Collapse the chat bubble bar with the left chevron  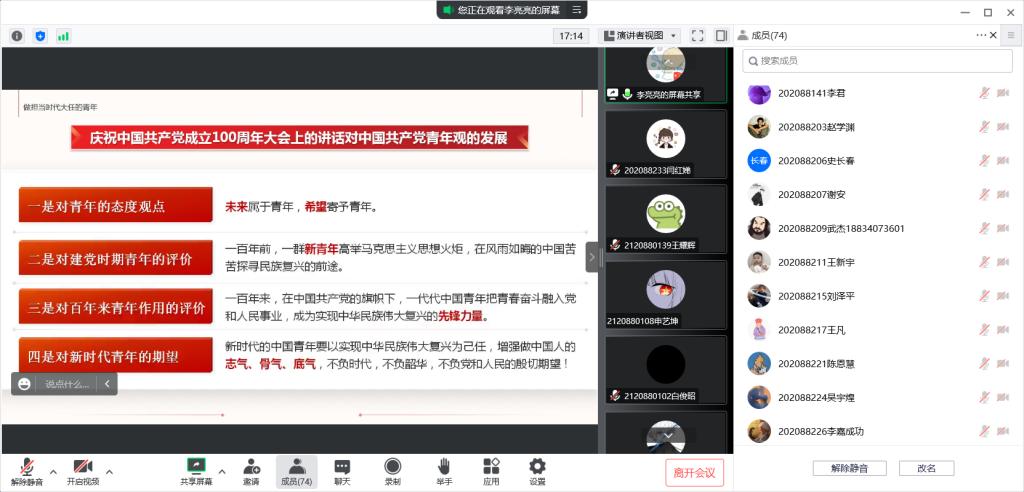tap(107, 384)
